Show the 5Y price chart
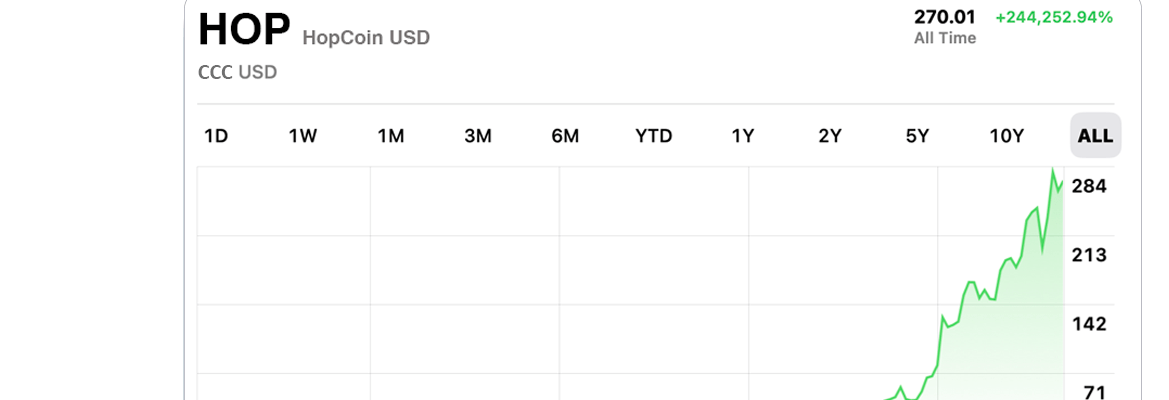1169x400 pixels. coord(917,136)
